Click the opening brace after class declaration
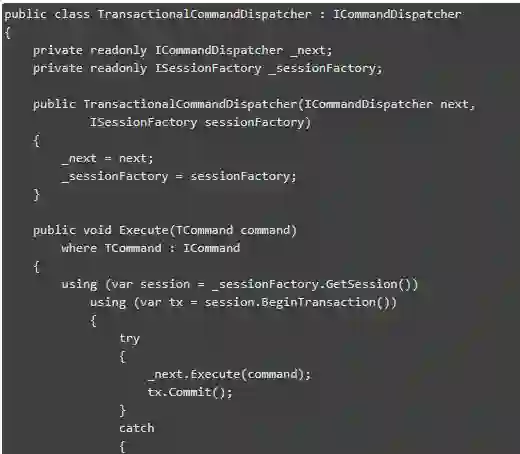 [x=8, y=33]
